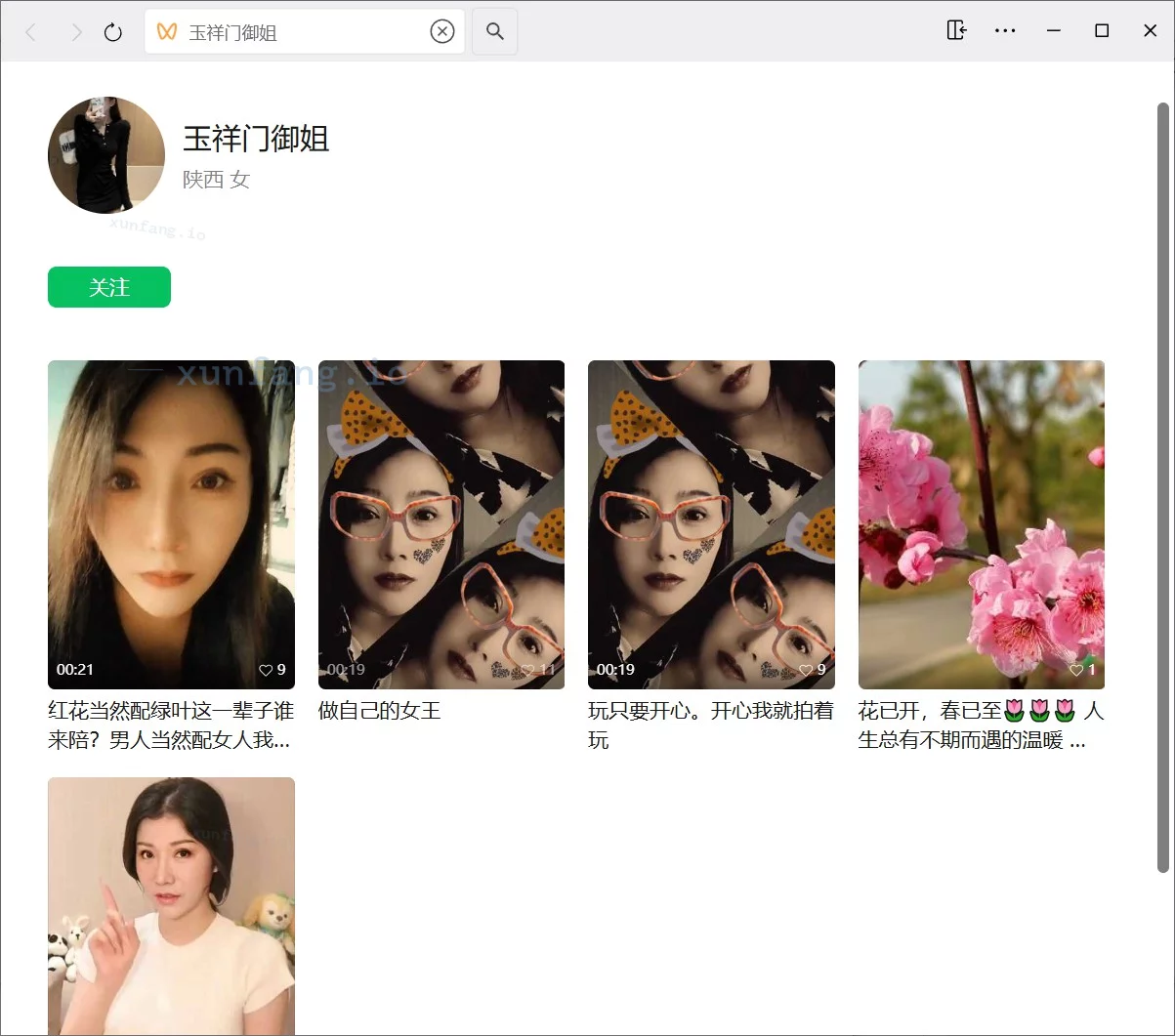The height and width of the screenshot is (1036, 1175).
Task: Click the magnifier search button
Action: (x=495, y=32)
